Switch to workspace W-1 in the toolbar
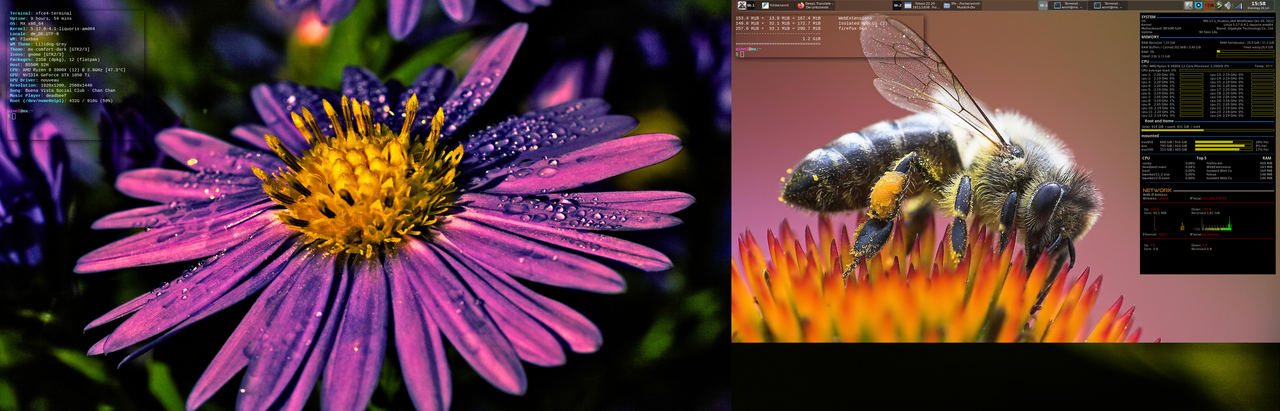Screen dimensions: 1280x411 (x=749, y=5)
